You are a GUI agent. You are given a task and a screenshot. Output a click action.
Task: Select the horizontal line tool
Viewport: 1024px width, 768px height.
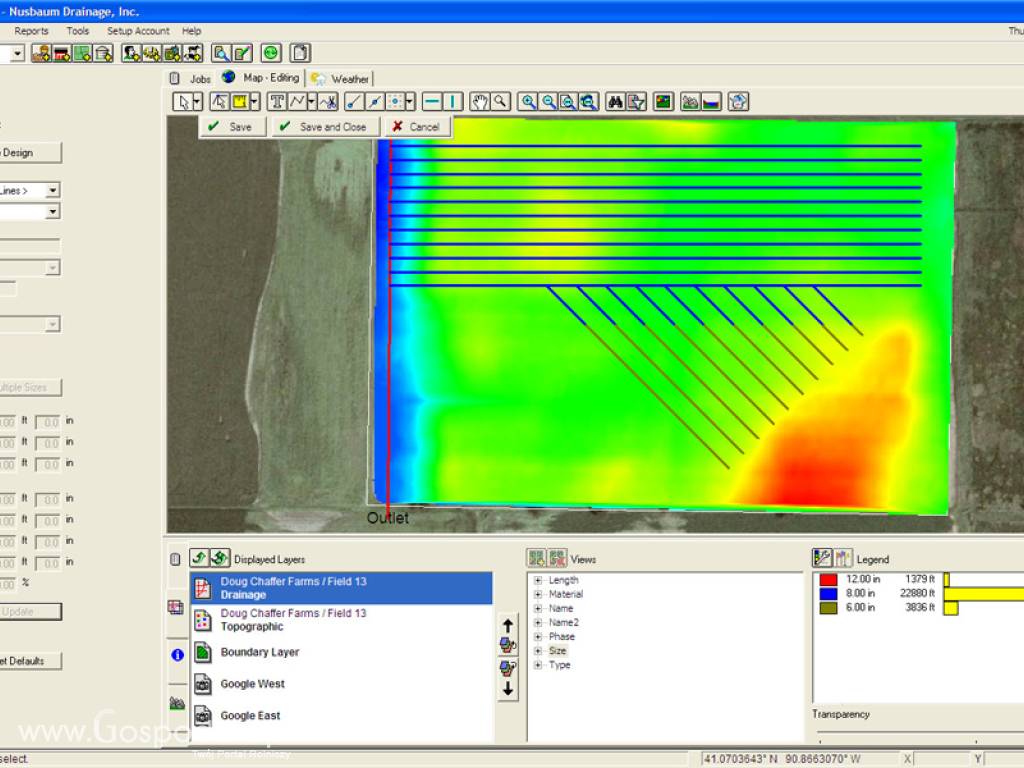(432, 102)
